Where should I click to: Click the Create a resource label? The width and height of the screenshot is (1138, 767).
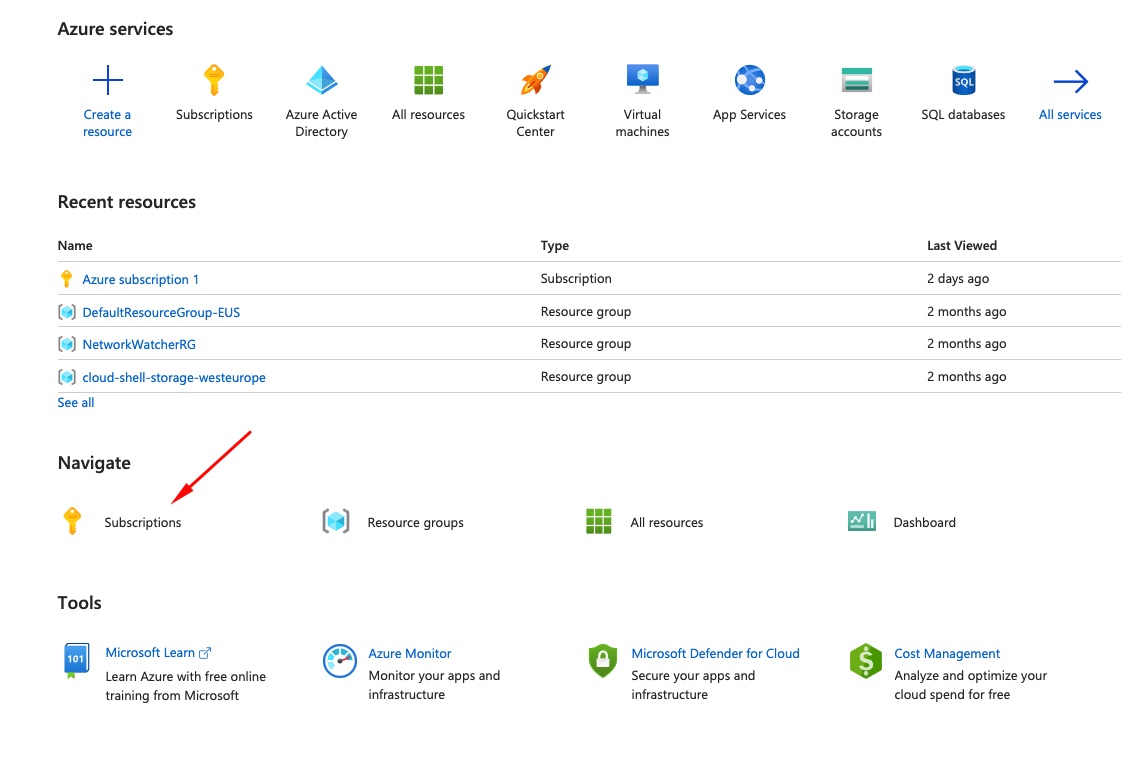[107, 123]
